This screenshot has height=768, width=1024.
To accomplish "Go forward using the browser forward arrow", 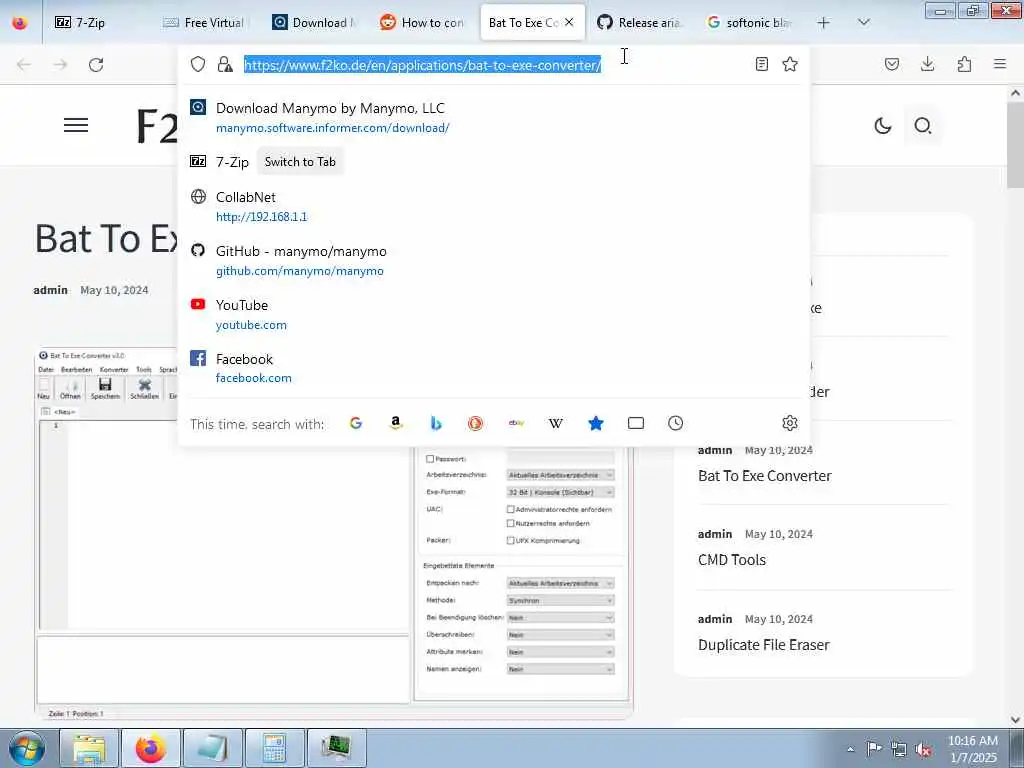I will 60,65.
